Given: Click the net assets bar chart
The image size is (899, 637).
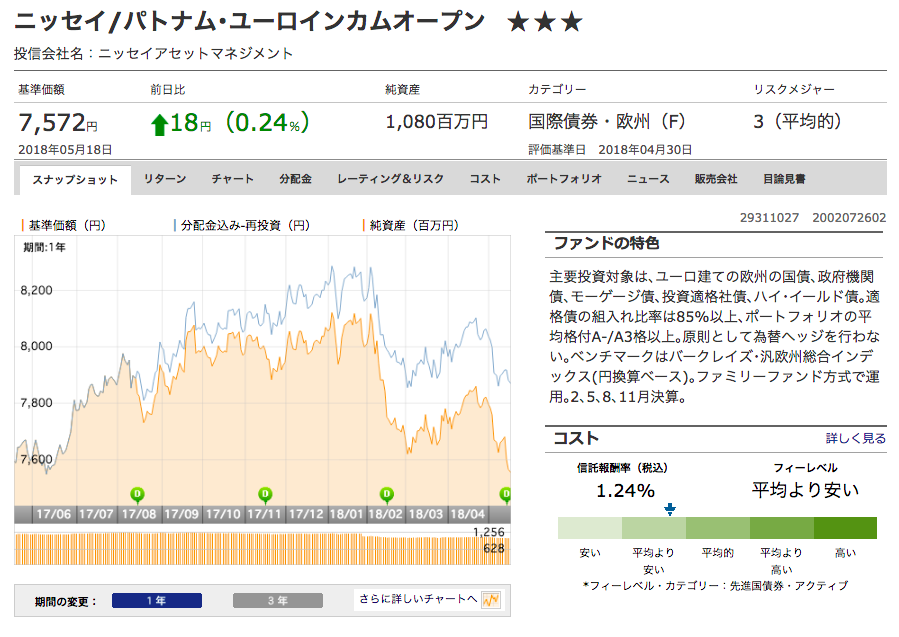Looking at the screenshot, I should coord(263,549).
